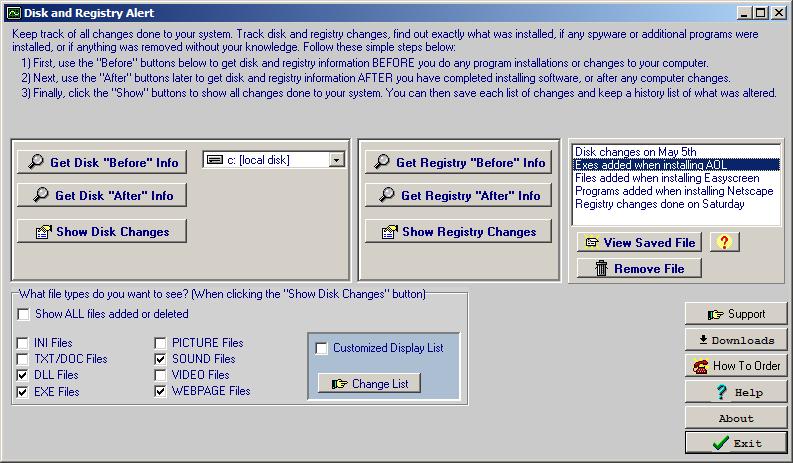Image resolution: width=793 pixels, height=463 pixels.
Task: Check the VIDEO Files checkbox
Action: 160,375
